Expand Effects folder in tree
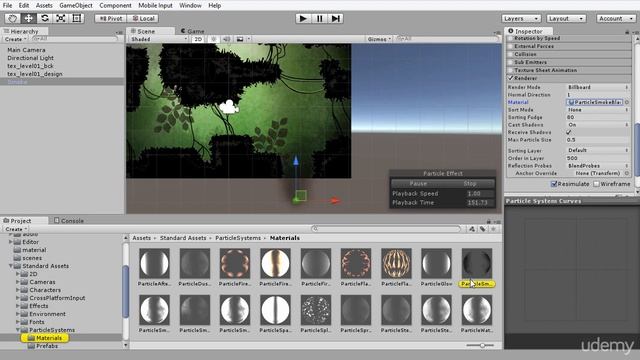The image size is (640, 360). [18, 306]
